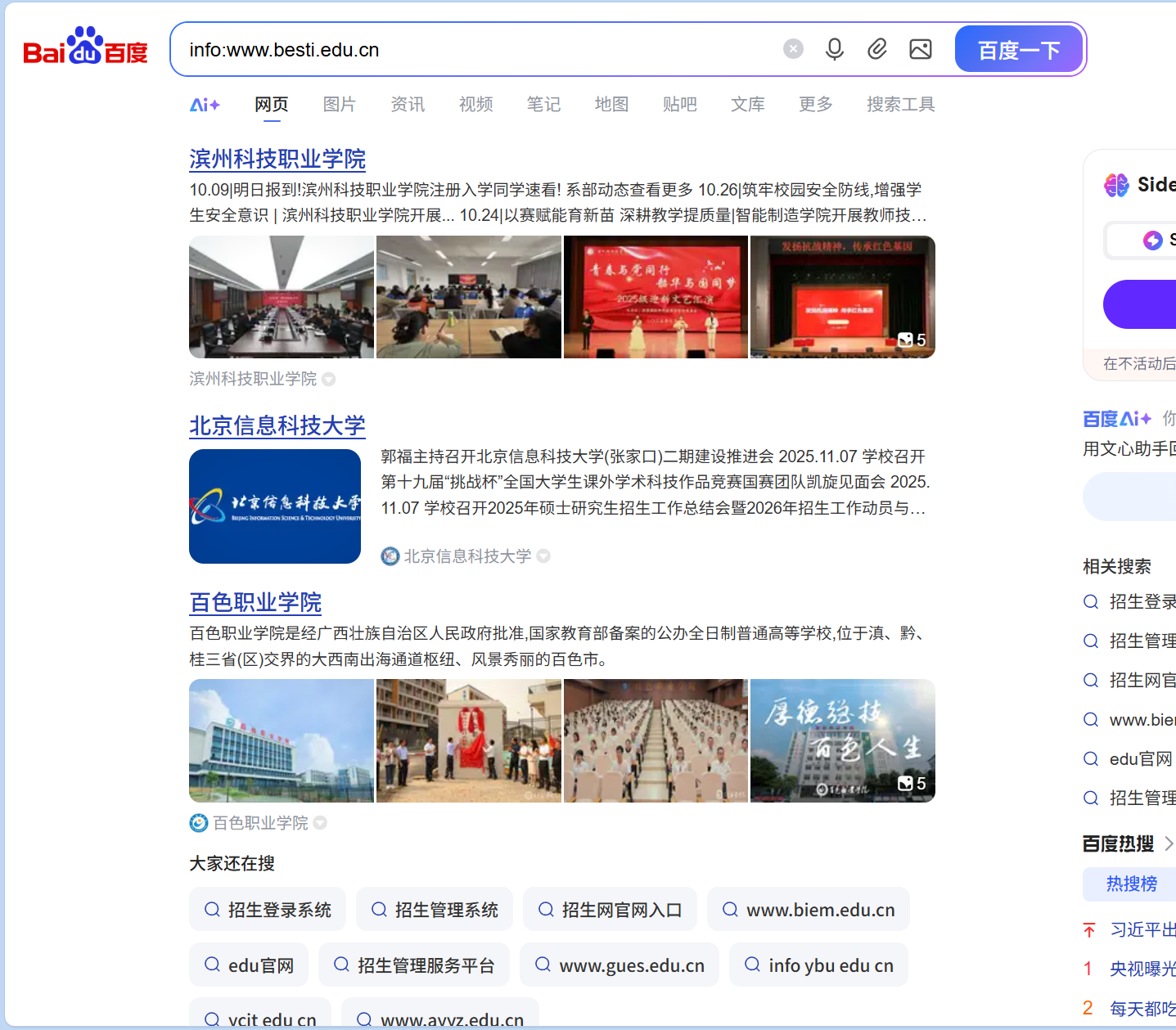
Task: Expand source dropdown next to 北京信息科技大学
Action: tap(543, 556)
